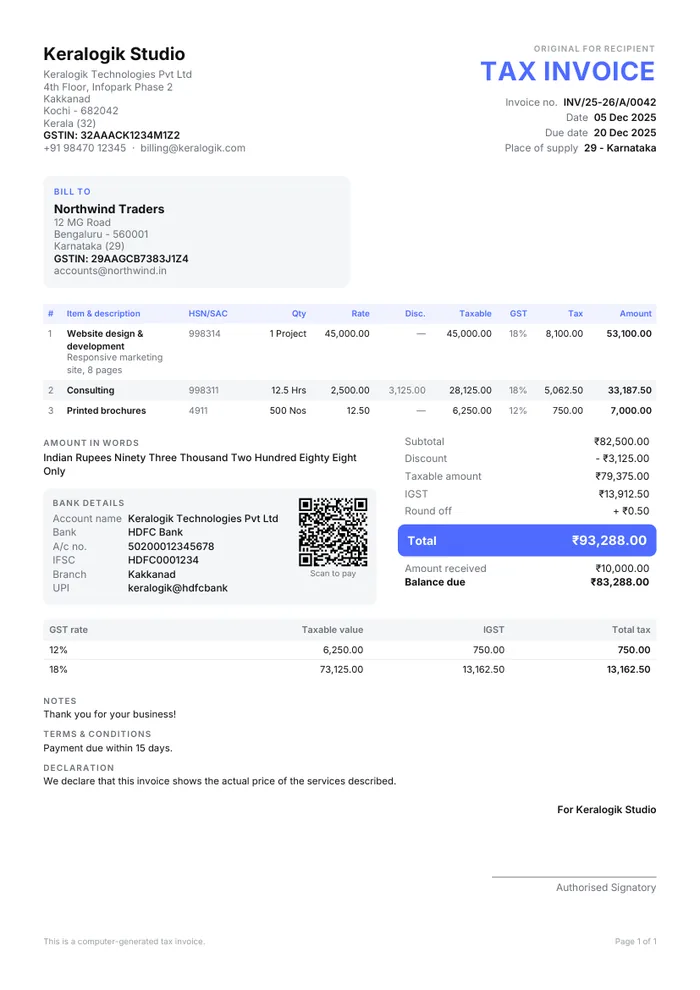The width and height of the screenshot is (700, 990).
Task: Click the IGST value ₹13,912.50
Action: (x=624, y=494)
